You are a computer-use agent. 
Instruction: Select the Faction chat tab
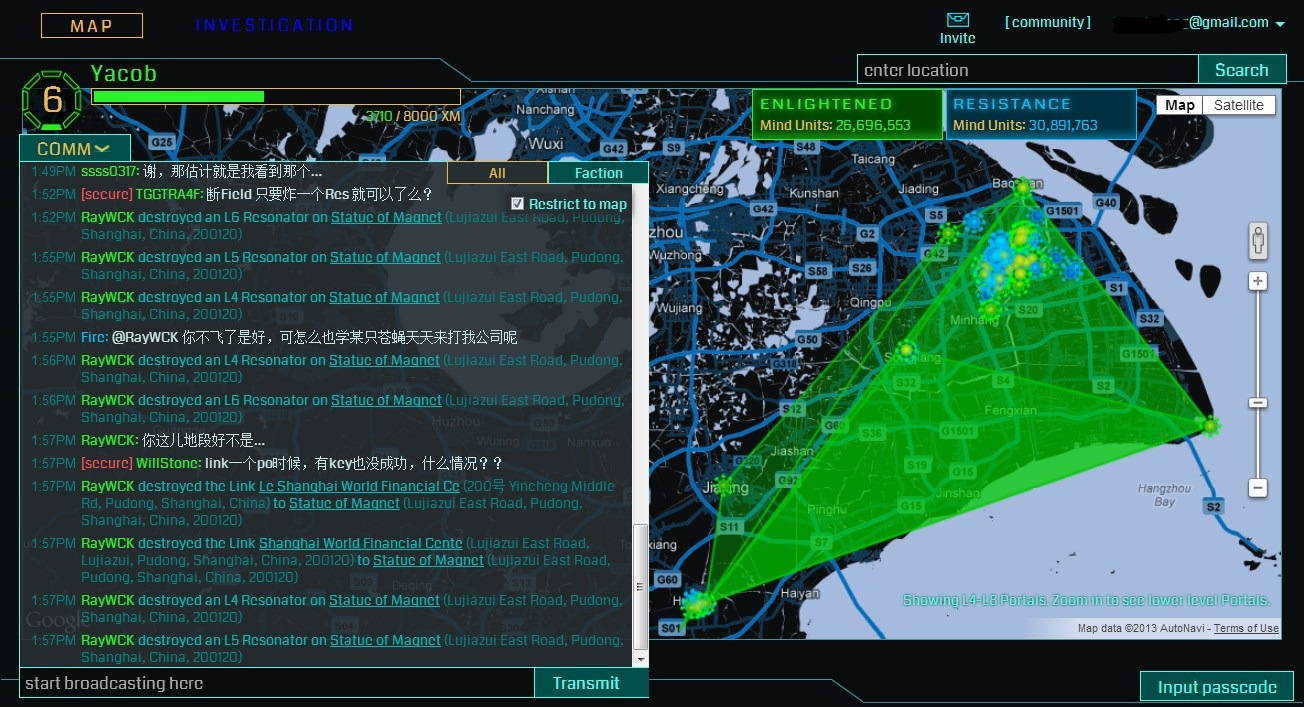pos(598,173)
